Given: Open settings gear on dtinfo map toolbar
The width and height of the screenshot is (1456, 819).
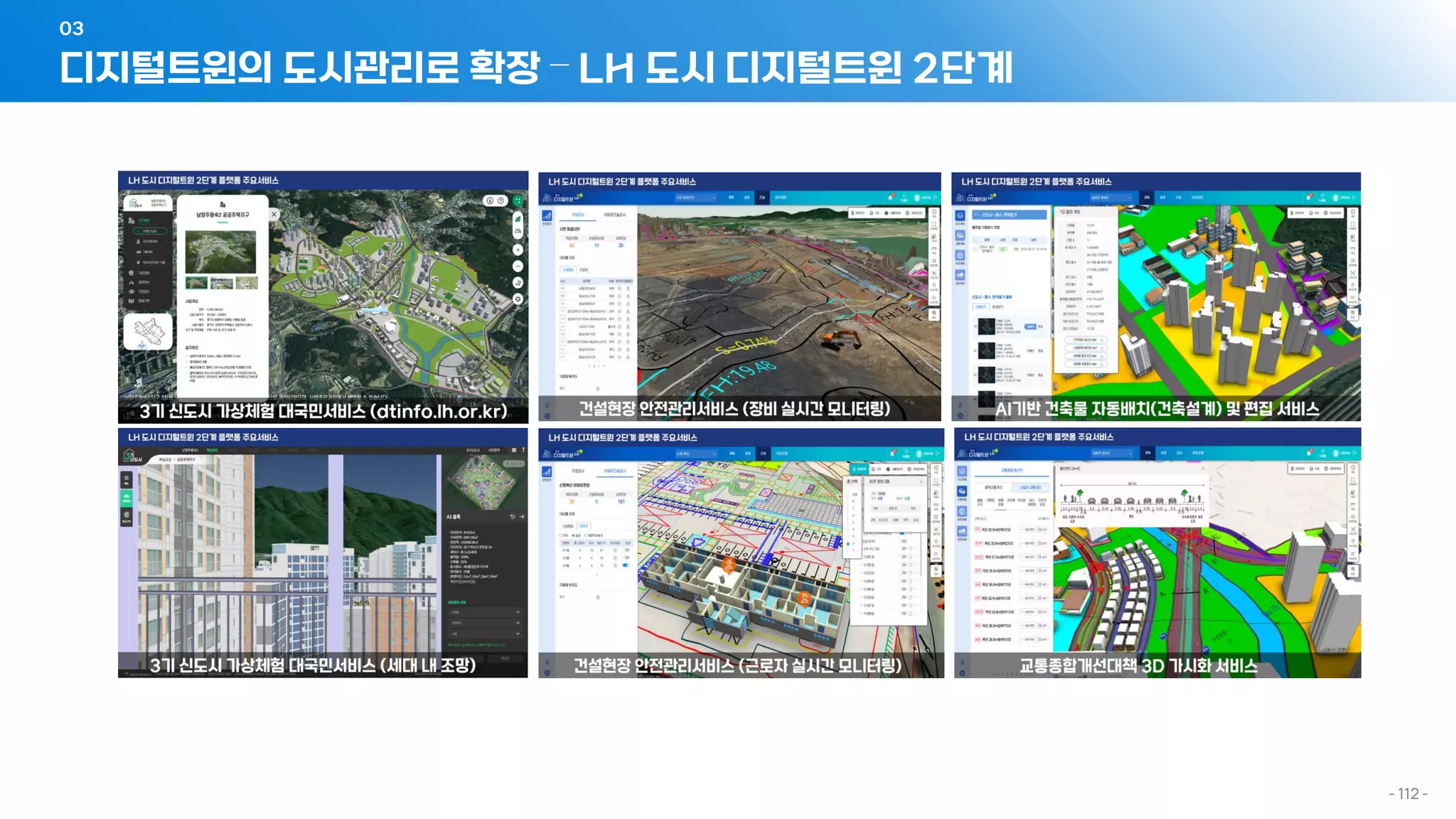Looking at the screenshot, I should [x=518, y=299].
